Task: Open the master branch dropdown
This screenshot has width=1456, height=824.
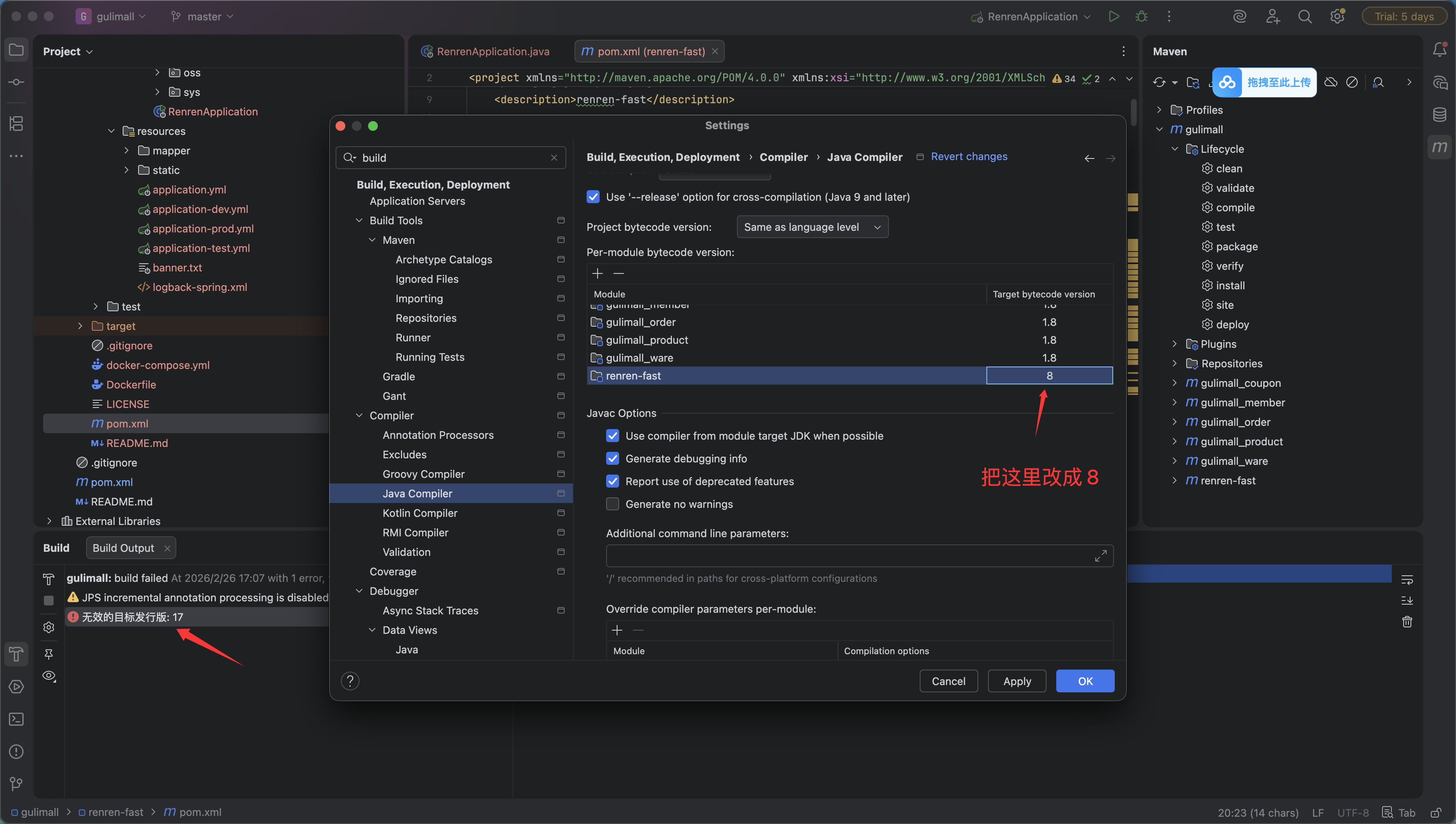Action: tap(202, 16)
